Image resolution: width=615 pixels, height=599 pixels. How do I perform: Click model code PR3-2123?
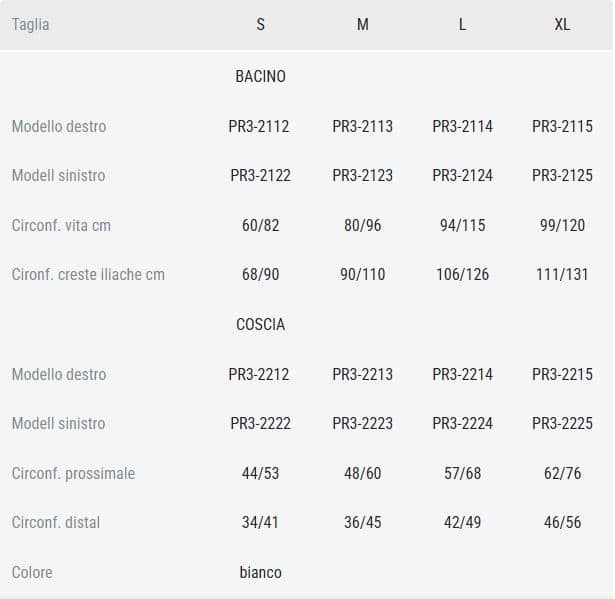(x=362, y=175)
